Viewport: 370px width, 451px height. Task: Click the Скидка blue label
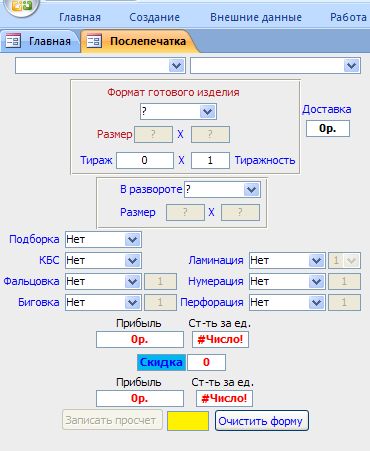point(161,362)
